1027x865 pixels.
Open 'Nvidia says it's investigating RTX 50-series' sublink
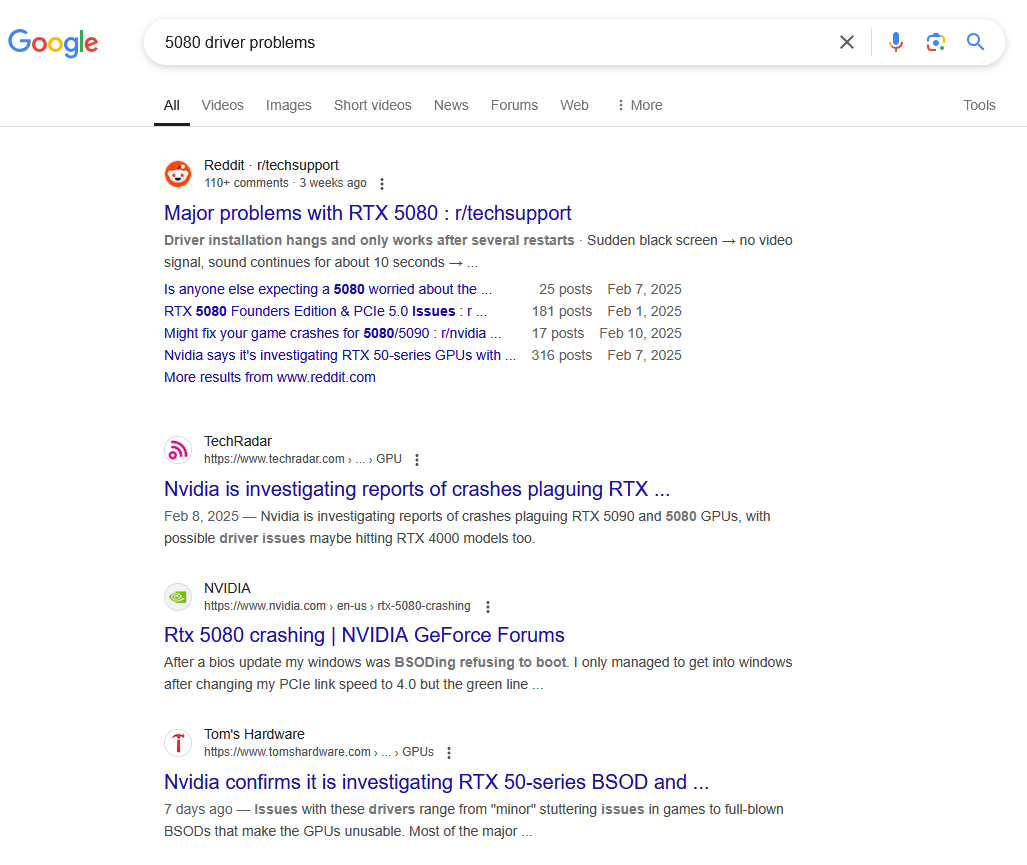[x=340, y=355]
